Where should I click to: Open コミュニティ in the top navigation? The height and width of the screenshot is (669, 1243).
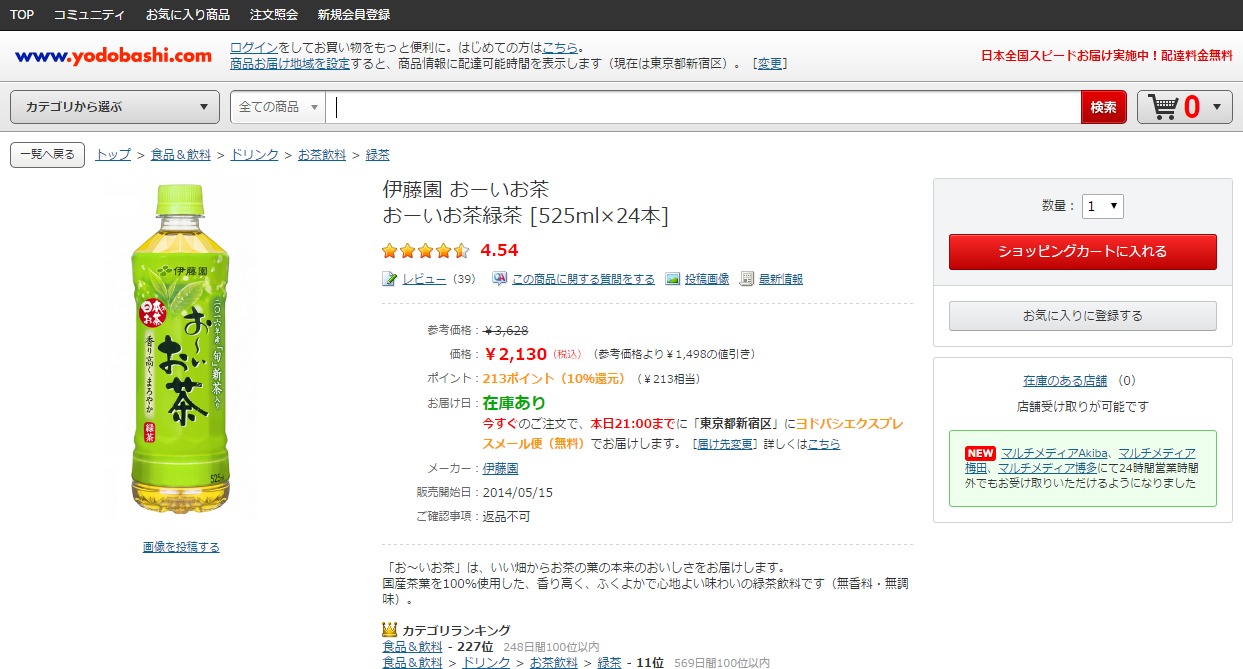(x=89, y=15)
